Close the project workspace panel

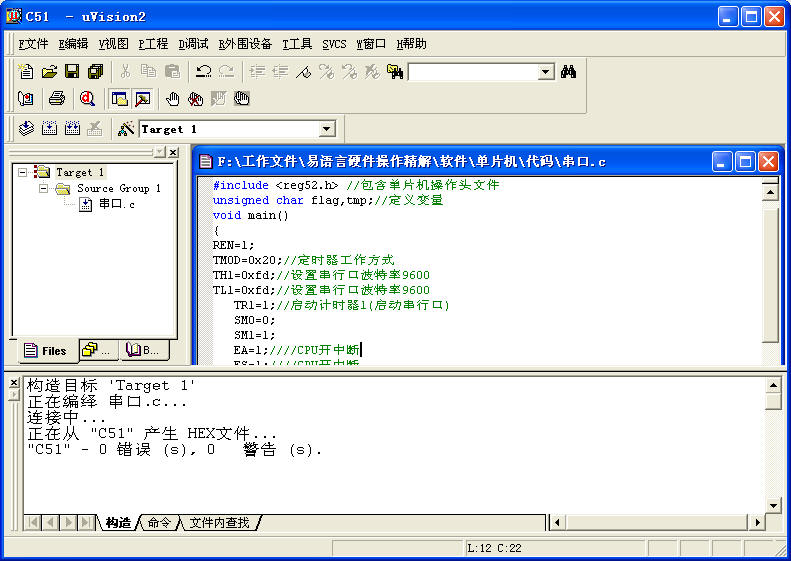(x=172, y=152)
